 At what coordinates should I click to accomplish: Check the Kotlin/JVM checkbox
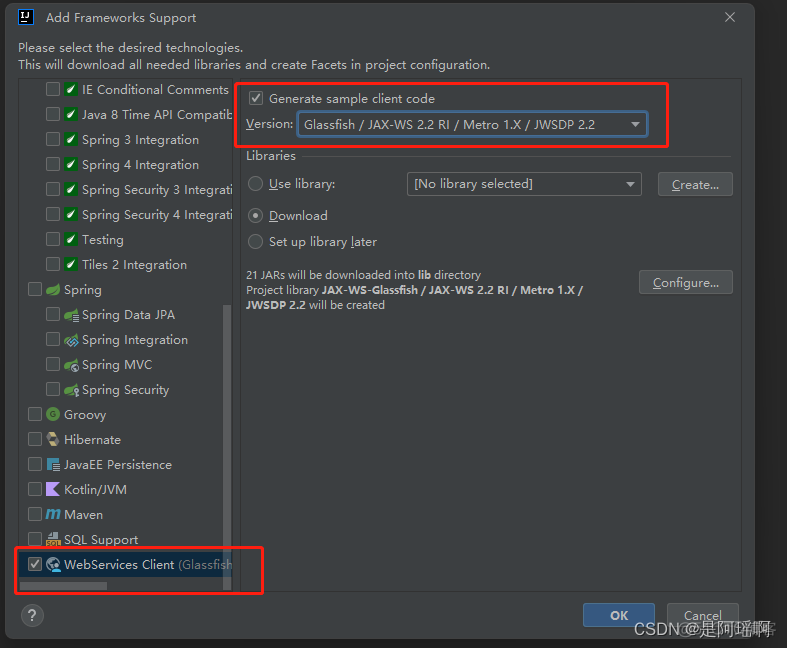(x=35, y=489)
